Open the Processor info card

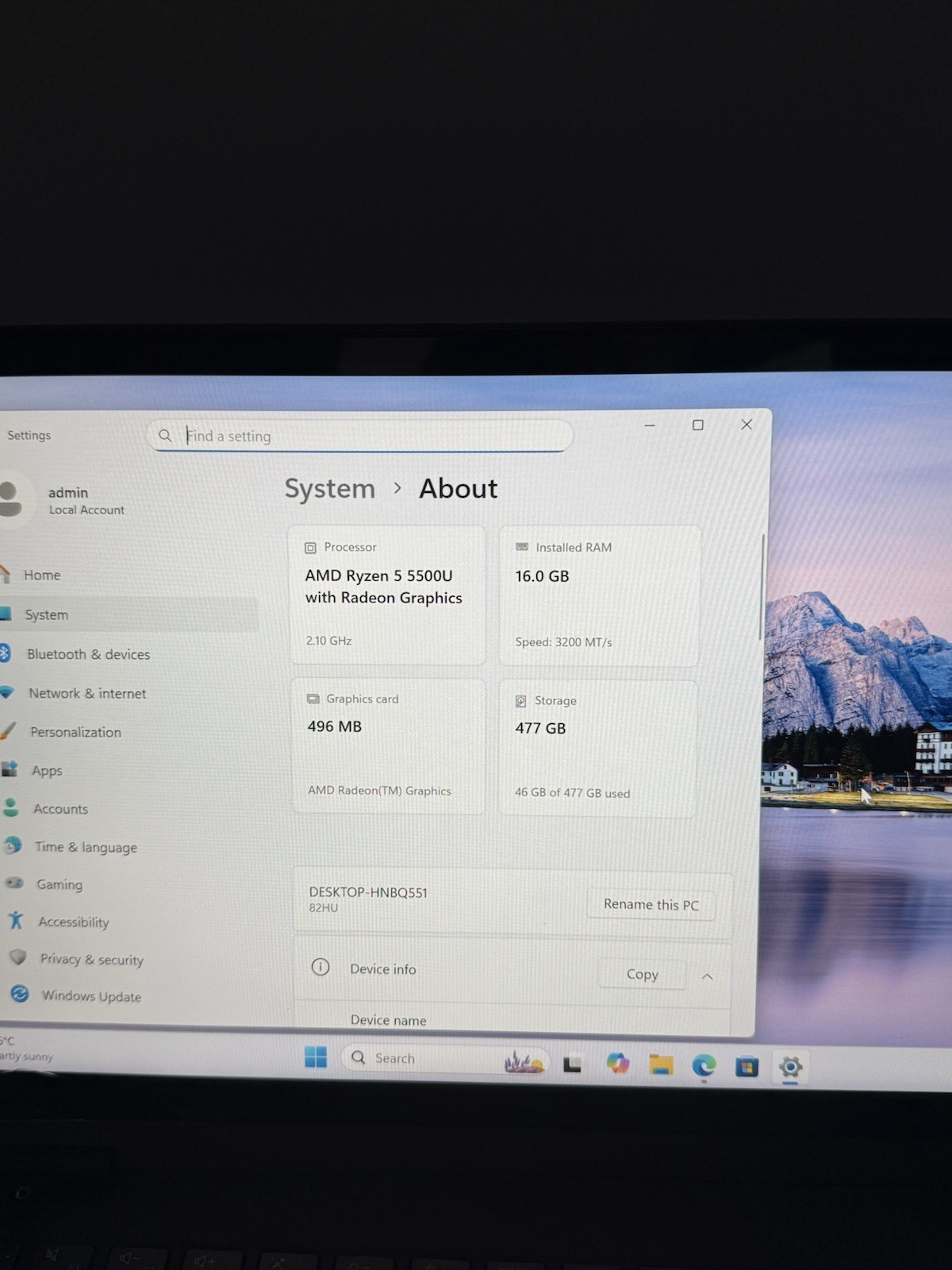(x=388, y=595)
